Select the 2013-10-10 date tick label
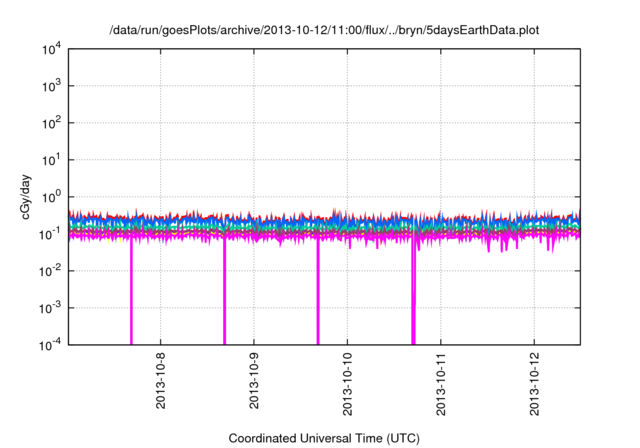This screenshot has height=448, width=640. coord(347,384)
